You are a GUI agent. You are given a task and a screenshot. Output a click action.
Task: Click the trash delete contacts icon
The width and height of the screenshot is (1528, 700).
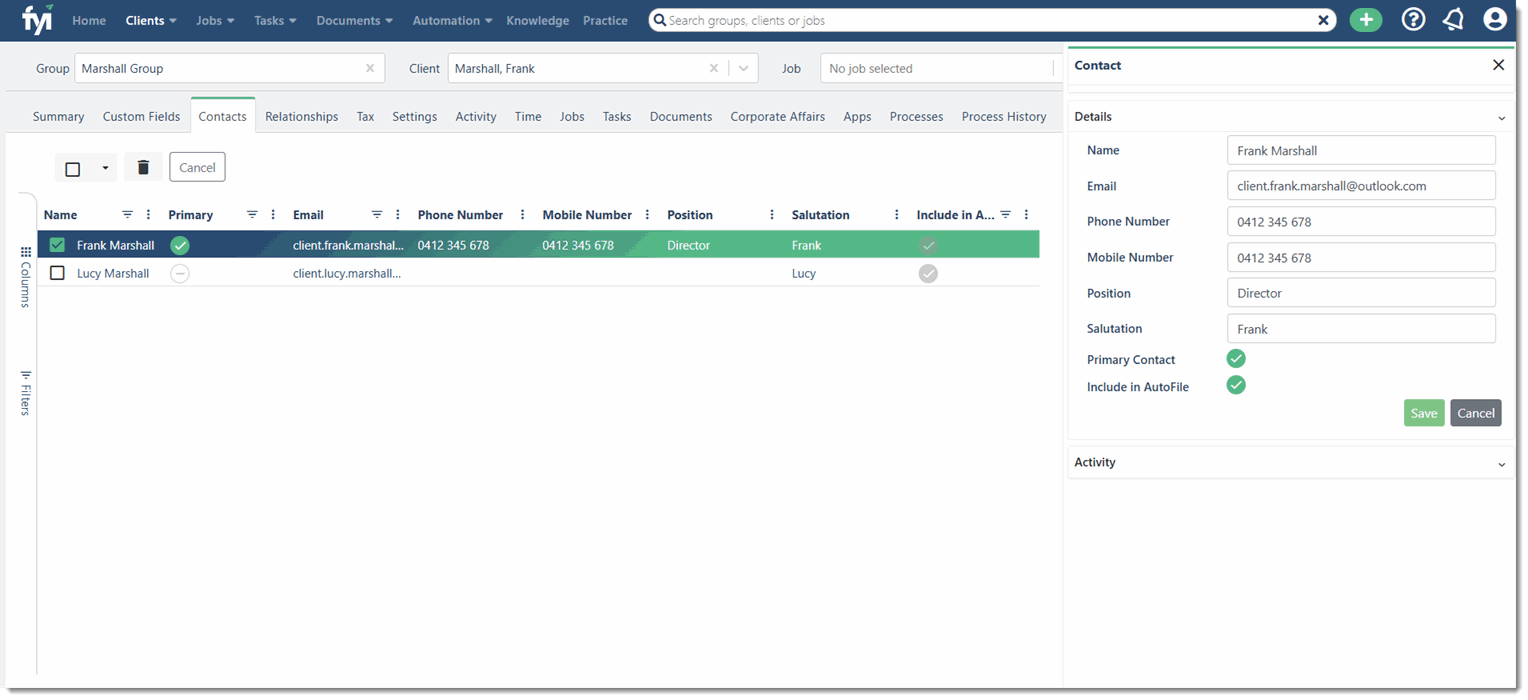tap(143, 167)
